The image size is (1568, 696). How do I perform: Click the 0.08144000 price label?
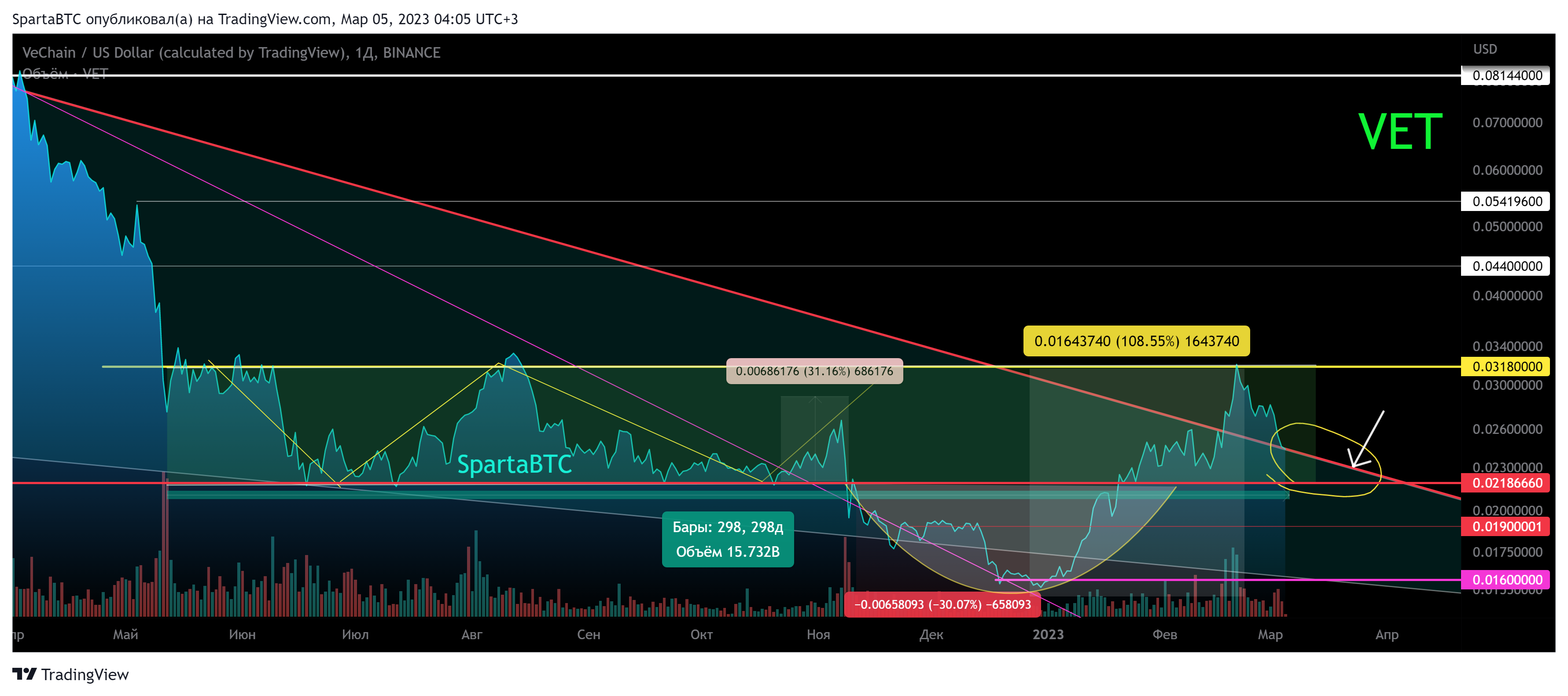1505,75
